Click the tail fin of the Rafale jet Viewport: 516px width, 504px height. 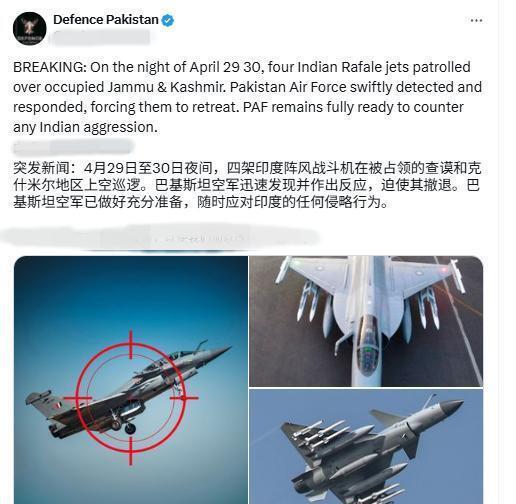click(x=40, y=399)
